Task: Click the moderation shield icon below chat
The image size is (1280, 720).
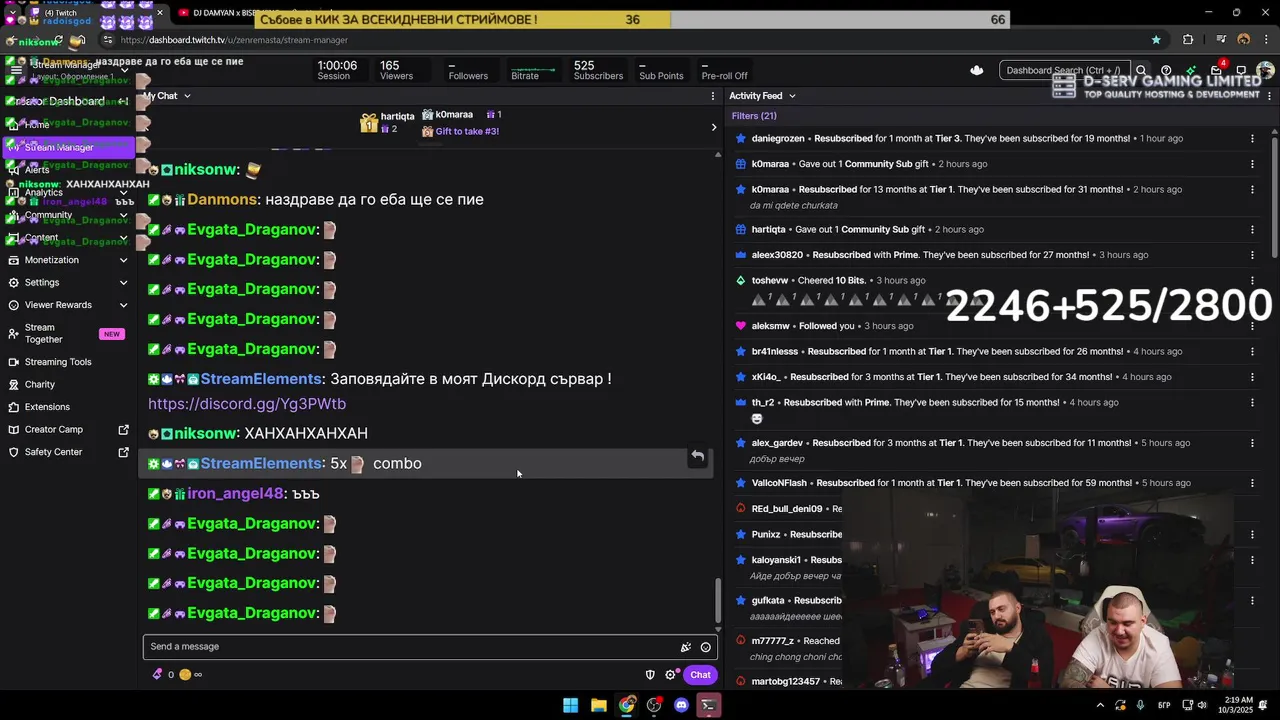Action: coord(650,675)
